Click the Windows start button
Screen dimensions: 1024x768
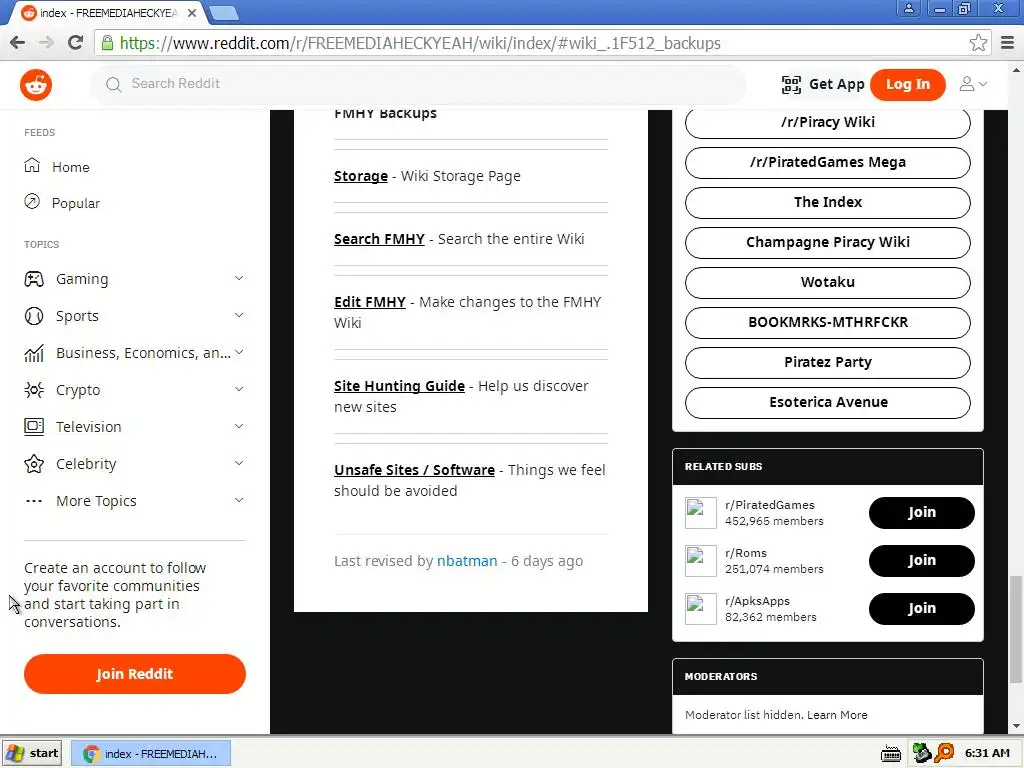click(32, 754)
